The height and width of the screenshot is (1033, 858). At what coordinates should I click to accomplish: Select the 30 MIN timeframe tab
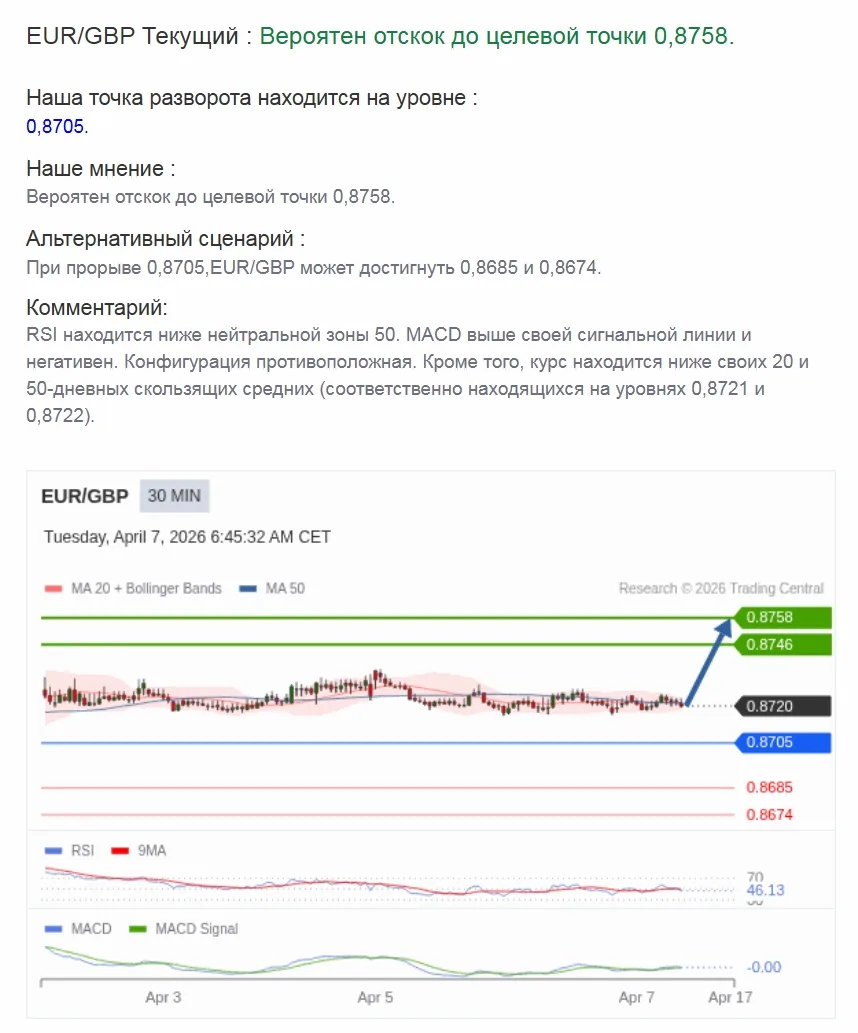point(175,496)
